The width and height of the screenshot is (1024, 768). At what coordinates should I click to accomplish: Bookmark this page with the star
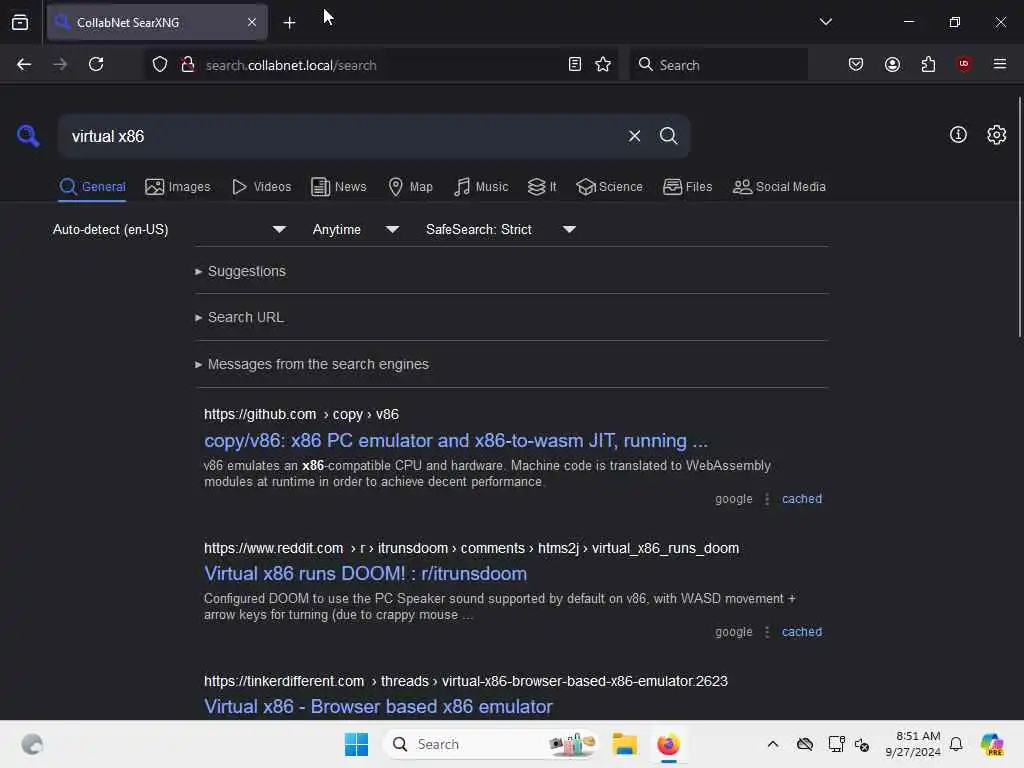pos(603,64)
